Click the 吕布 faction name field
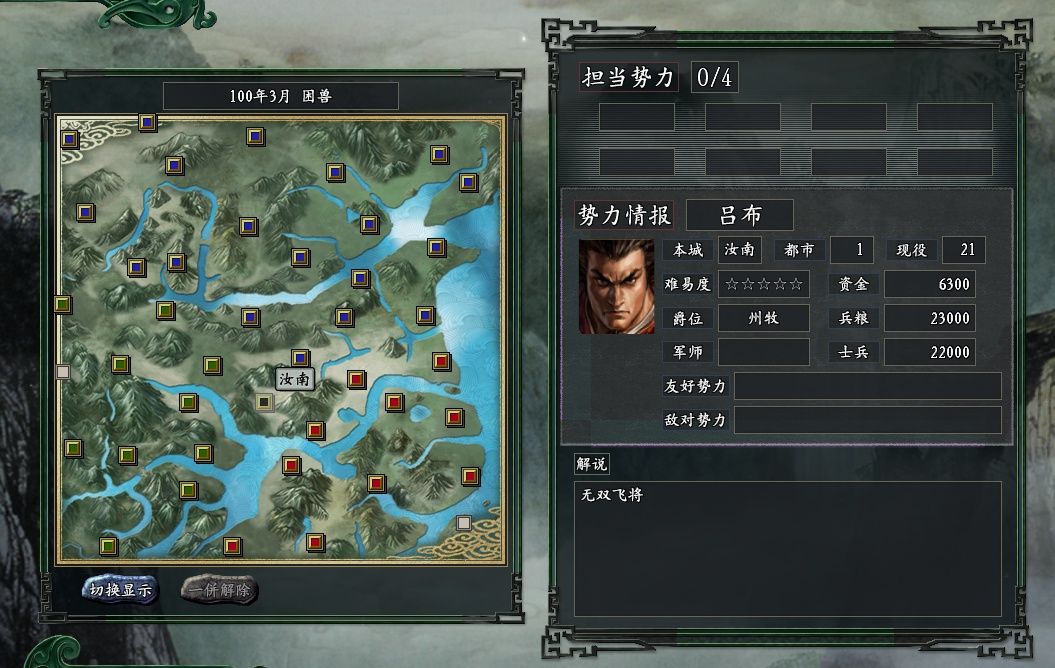Viewport: 1055px width, 668px height. (739, 215)
